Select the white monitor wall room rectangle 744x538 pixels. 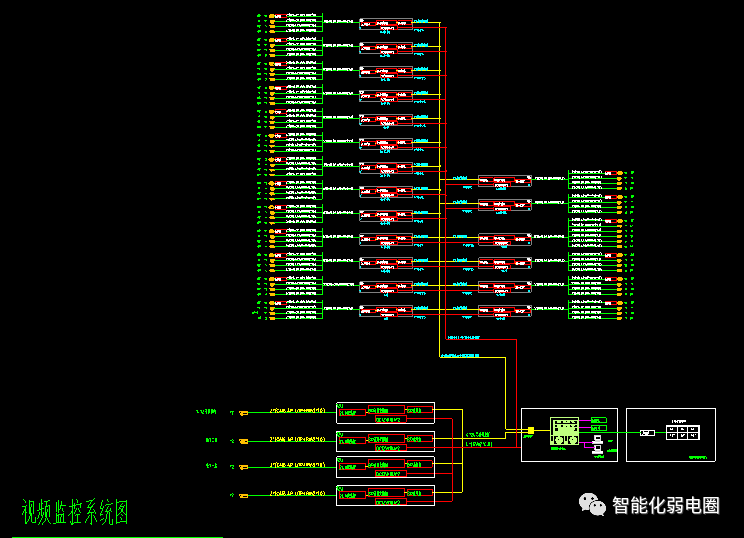tap(671, 435)
